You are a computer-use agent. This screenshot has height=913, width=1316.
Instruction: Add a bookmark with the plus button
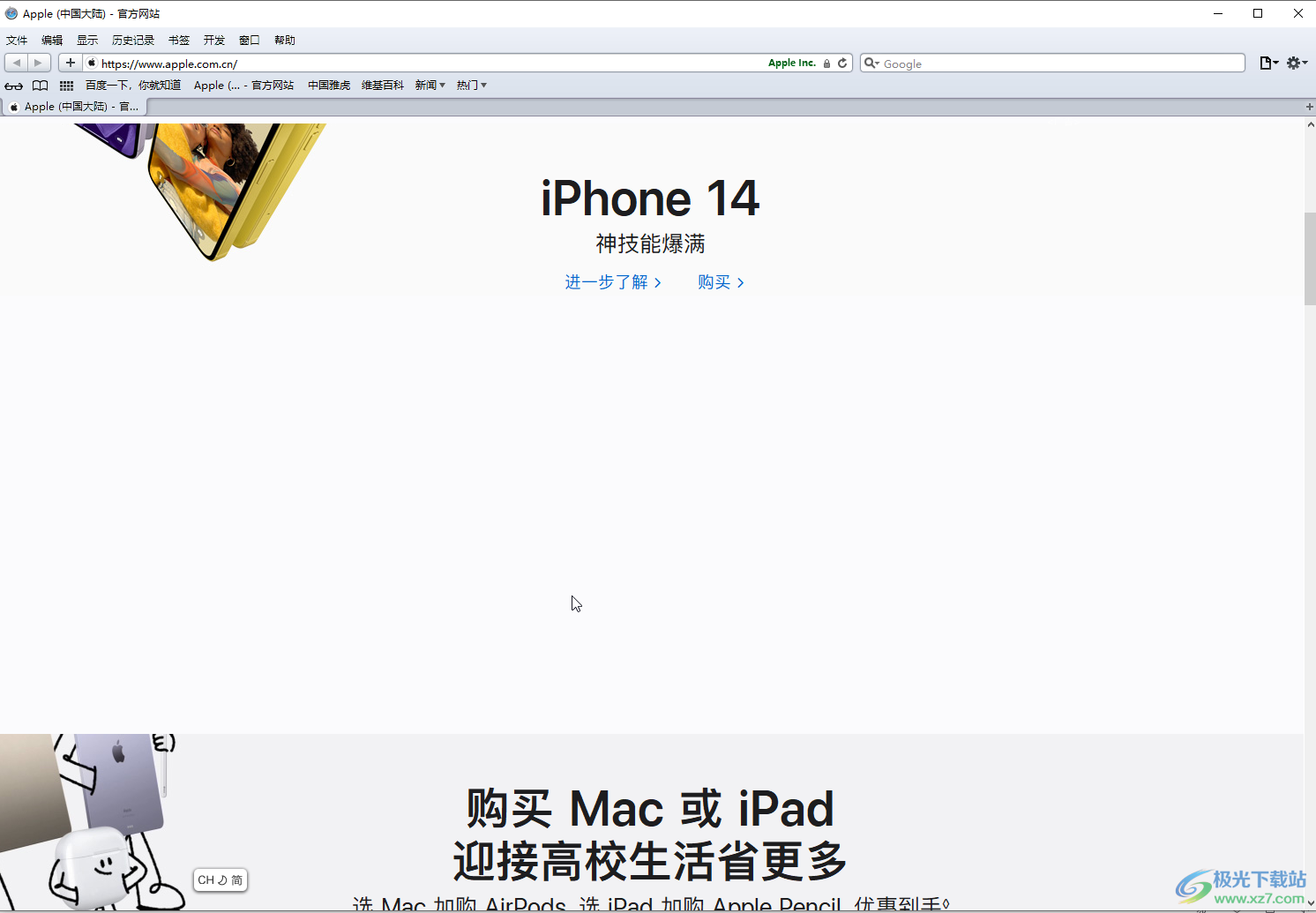[x=71, y=63]
